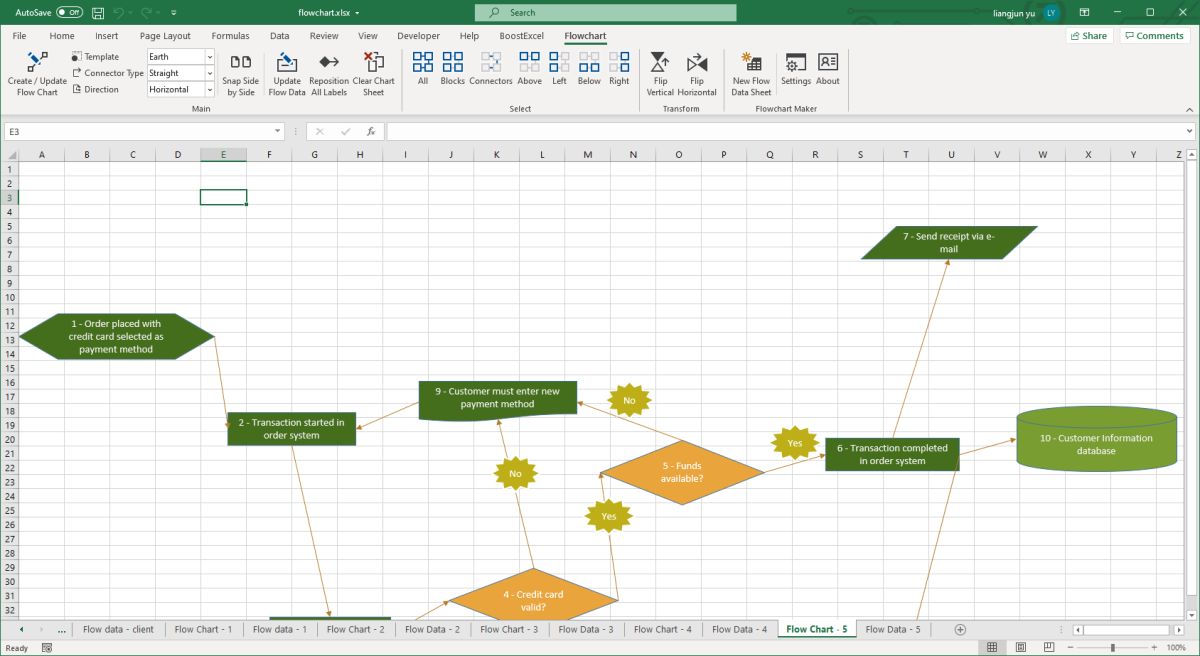This screenshot has height=656, width=1200.
Task: Click the add new sheet button
Action: (x=960, y=629)
